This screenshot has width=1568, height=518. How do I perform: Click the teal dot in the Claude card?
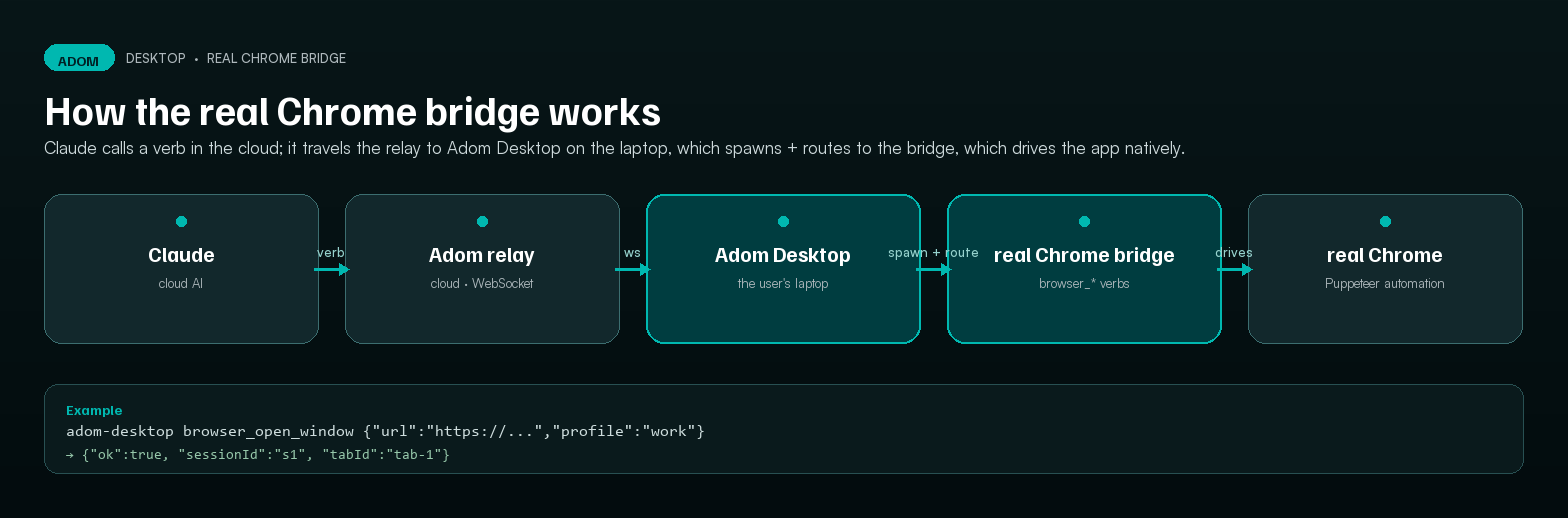[x=181, y=222]
